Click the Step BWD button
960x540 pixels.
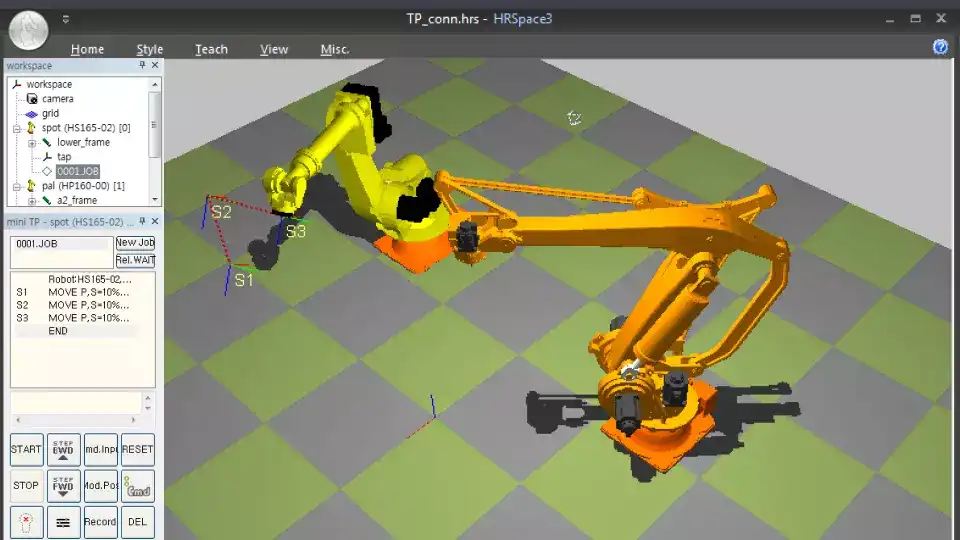[x=63, y=449]
